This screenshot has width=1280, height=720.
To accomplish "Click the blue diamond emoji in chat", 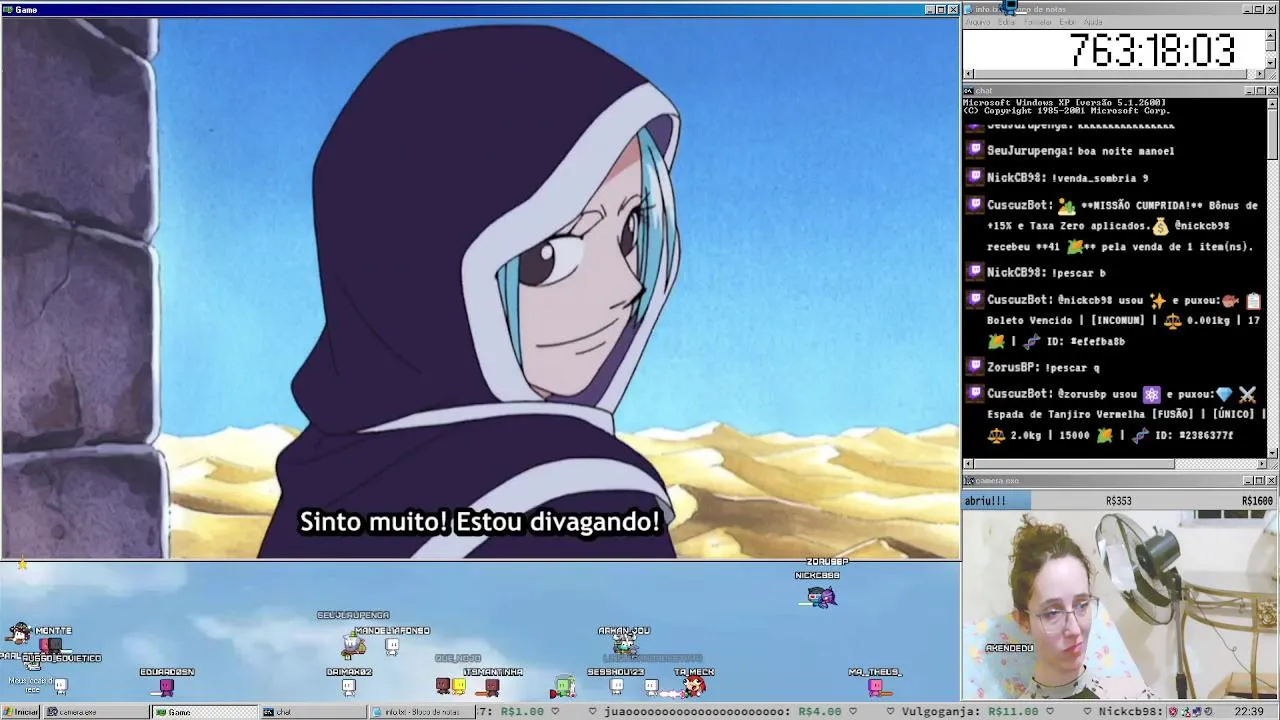I will click(x=1224, y=395).
